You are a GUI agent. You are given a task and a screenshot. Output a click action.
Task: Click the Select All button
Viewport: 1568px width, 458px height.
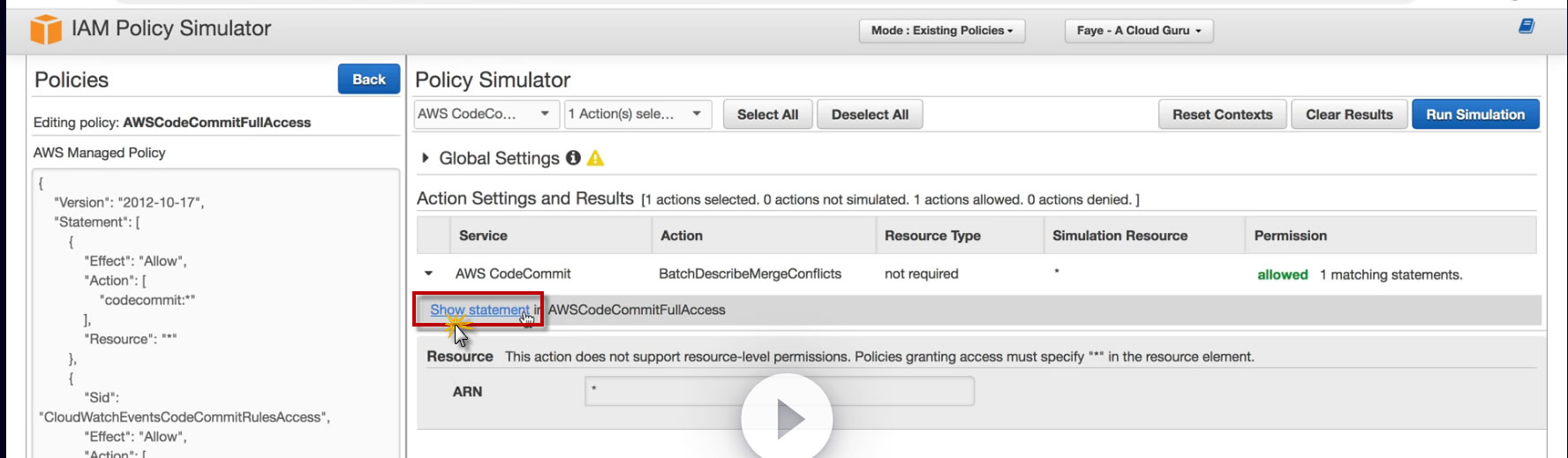pyautogui.click(x=767, y=115)
